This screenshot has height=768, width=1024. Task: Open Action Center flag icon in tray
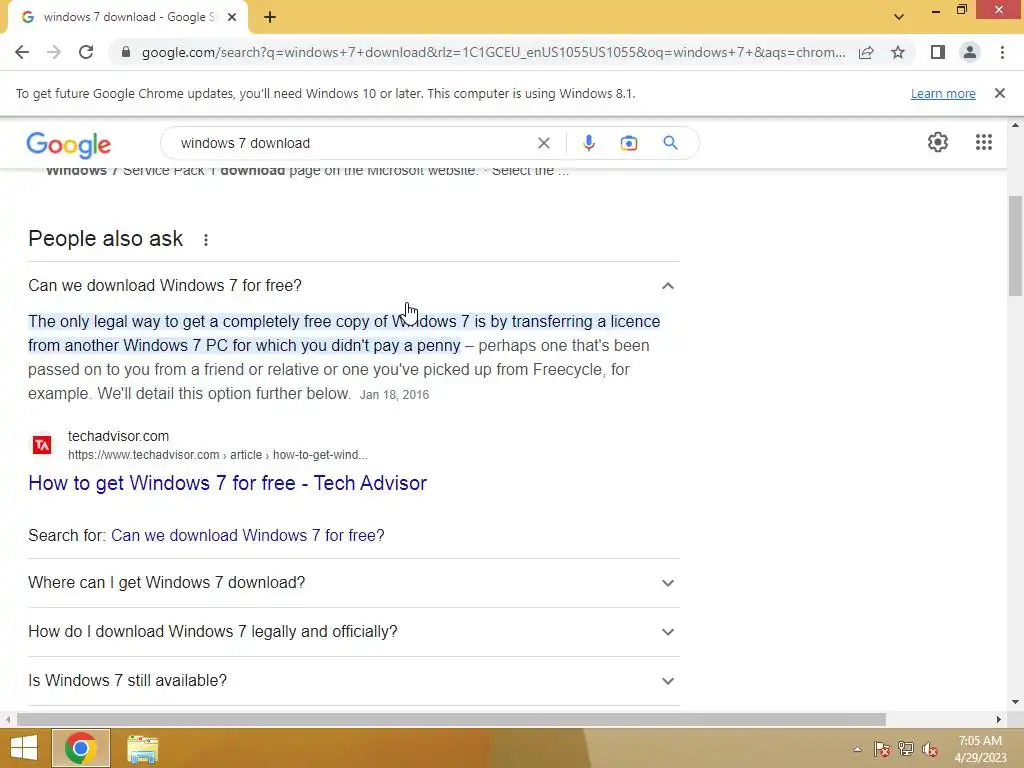click(x=881, y=749)
